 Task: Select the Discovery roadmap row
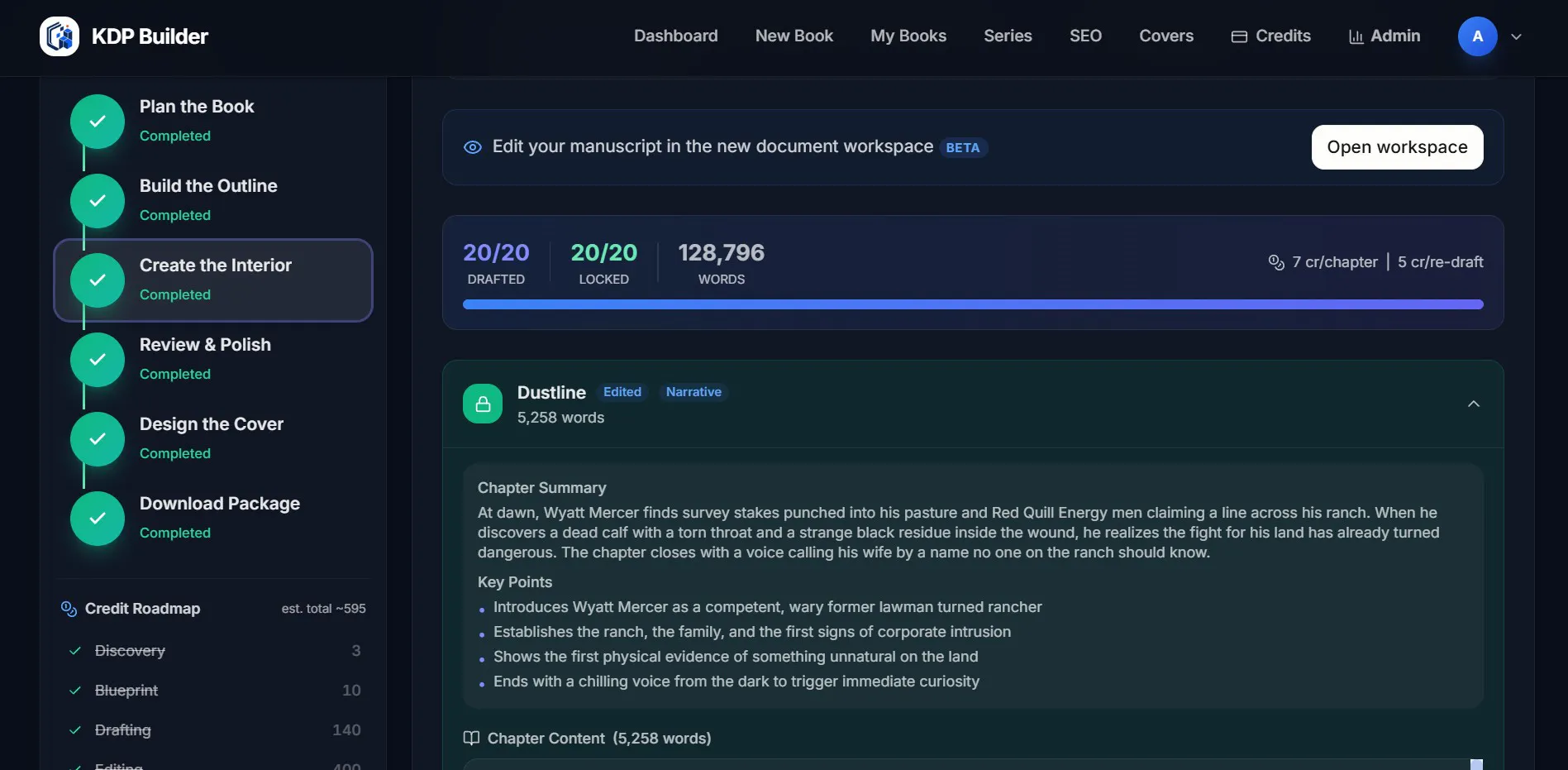pos(213,651)
